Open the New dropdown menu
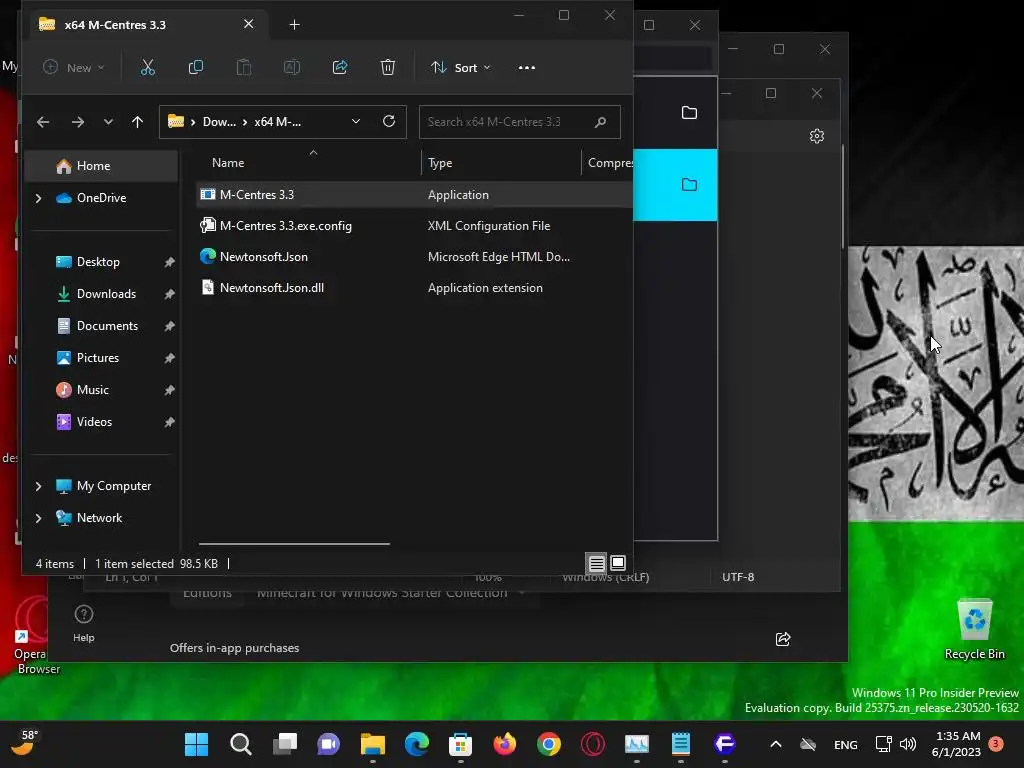1024x768 pixels. [73, 67]
